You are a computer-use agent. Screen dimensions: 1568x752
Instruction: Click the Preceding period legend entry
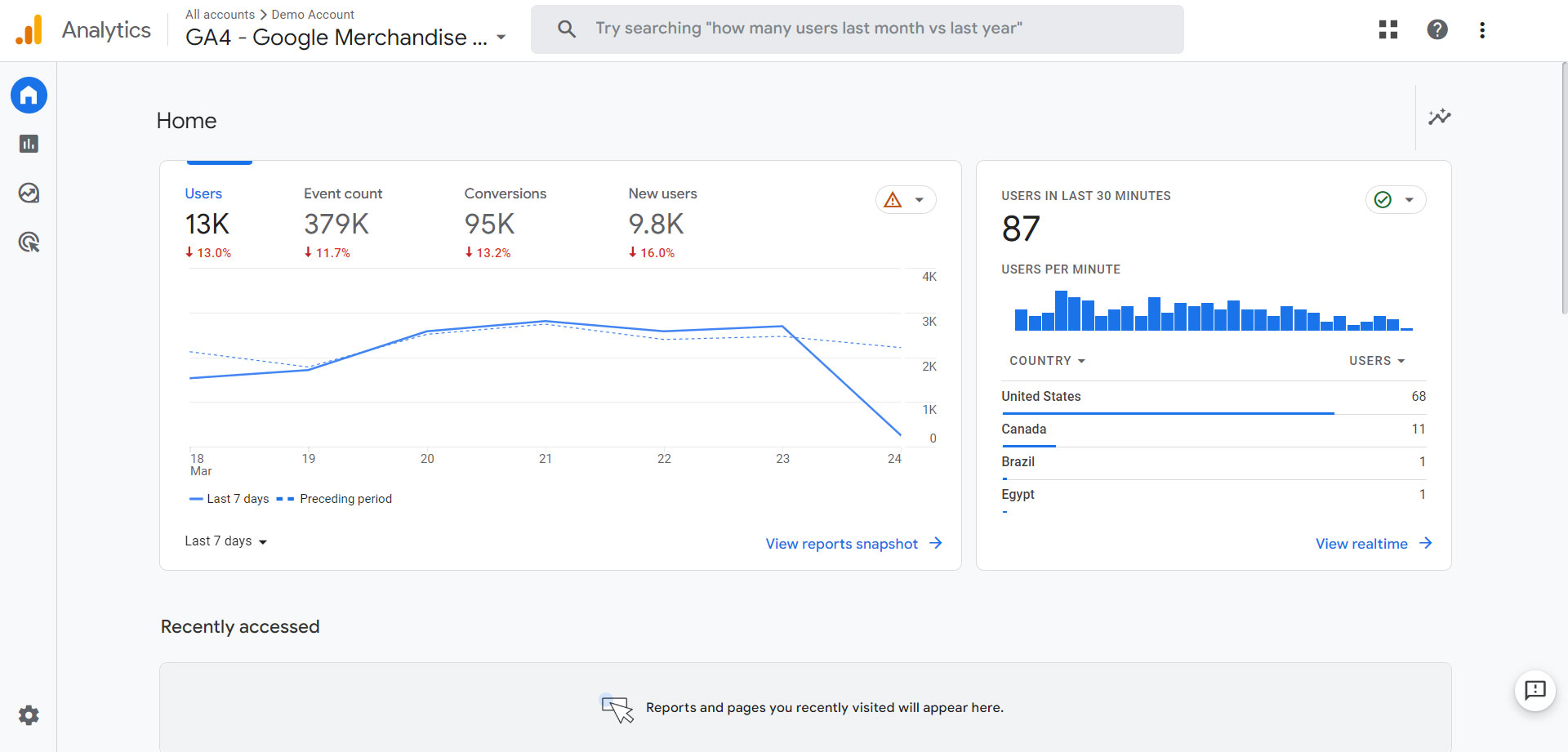tap(334, 499)
